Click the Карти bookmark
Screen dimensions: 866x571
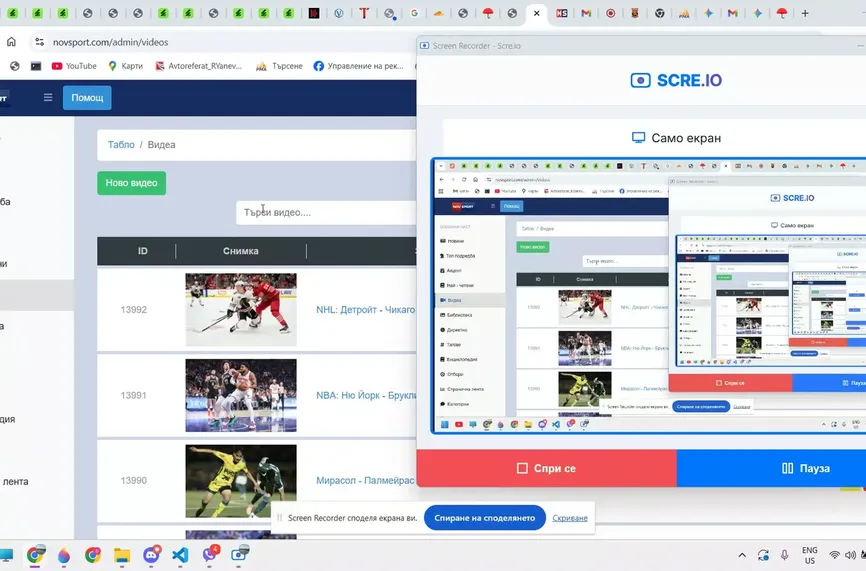(124, 66)
